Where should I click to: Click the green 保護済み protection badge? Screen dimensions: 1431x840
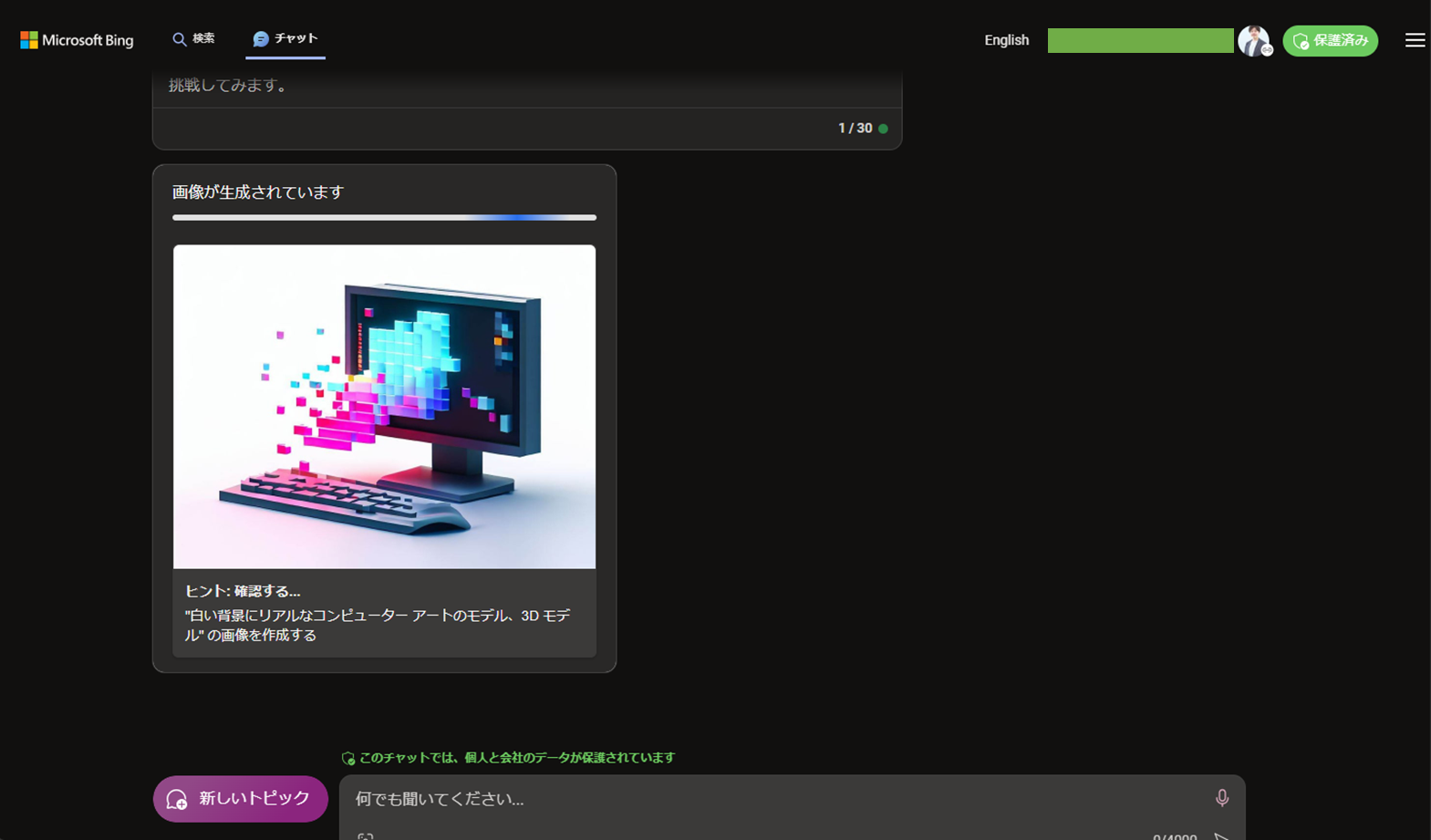pos(1330,41)
